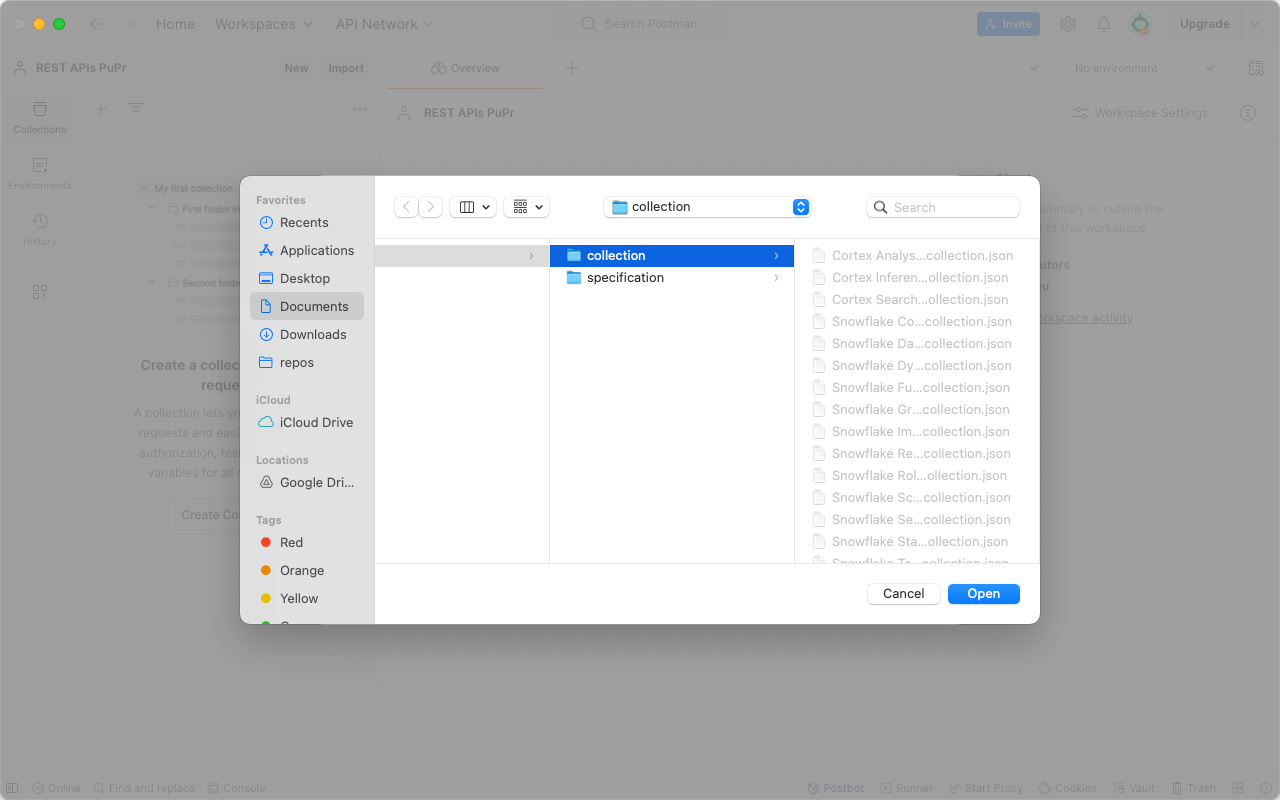The image size is (1280, 800).
Task: Open Recents in Favorites sidebar
Action: tap(304, 223)
